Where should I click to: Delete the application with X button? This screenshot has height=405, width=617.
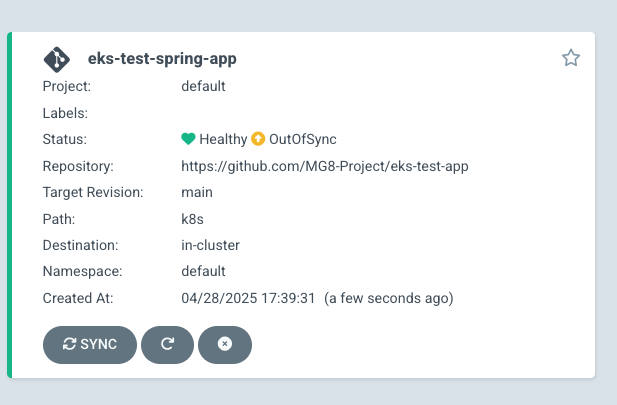(225, 344)
